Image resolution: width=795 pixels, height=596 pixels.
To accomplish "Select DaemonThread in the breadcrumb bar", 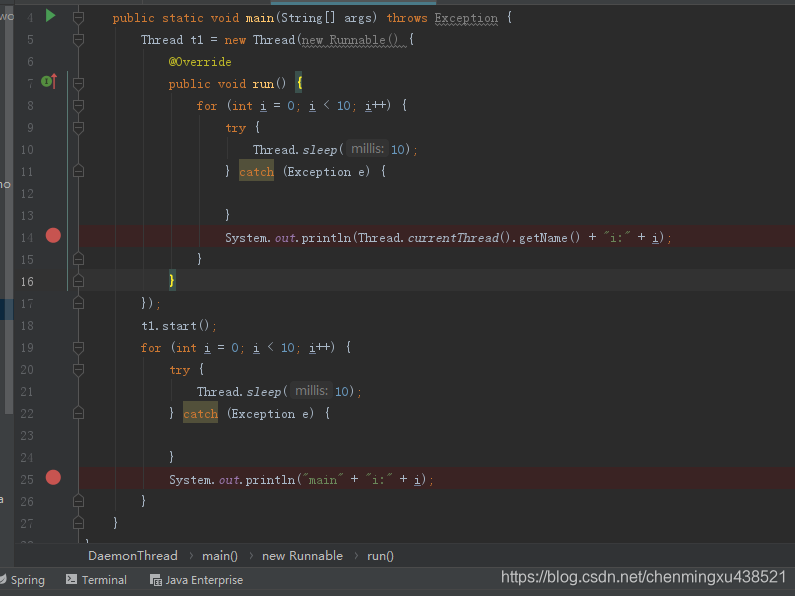I will click(x=133, y=556).
